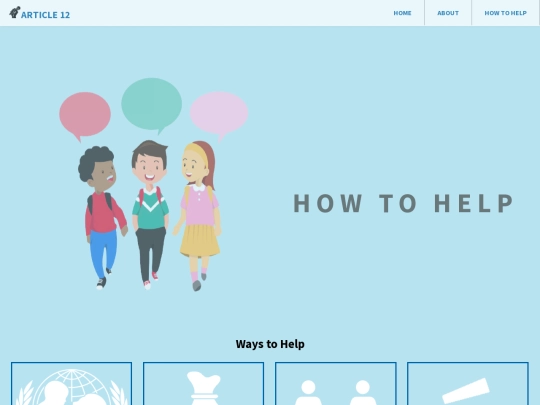Select HOW TO HELP in navigation
Viewport: 540px width, 405px height.
click(x=505, y=13)
